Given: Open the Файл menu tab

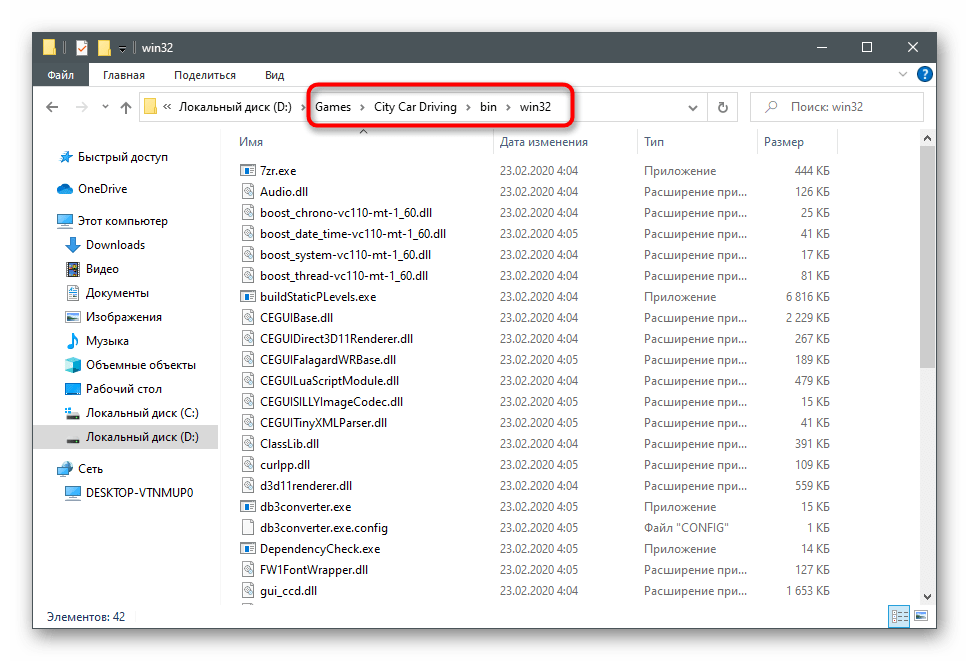Looking at the screenshot, I should [x=61, y=75].
